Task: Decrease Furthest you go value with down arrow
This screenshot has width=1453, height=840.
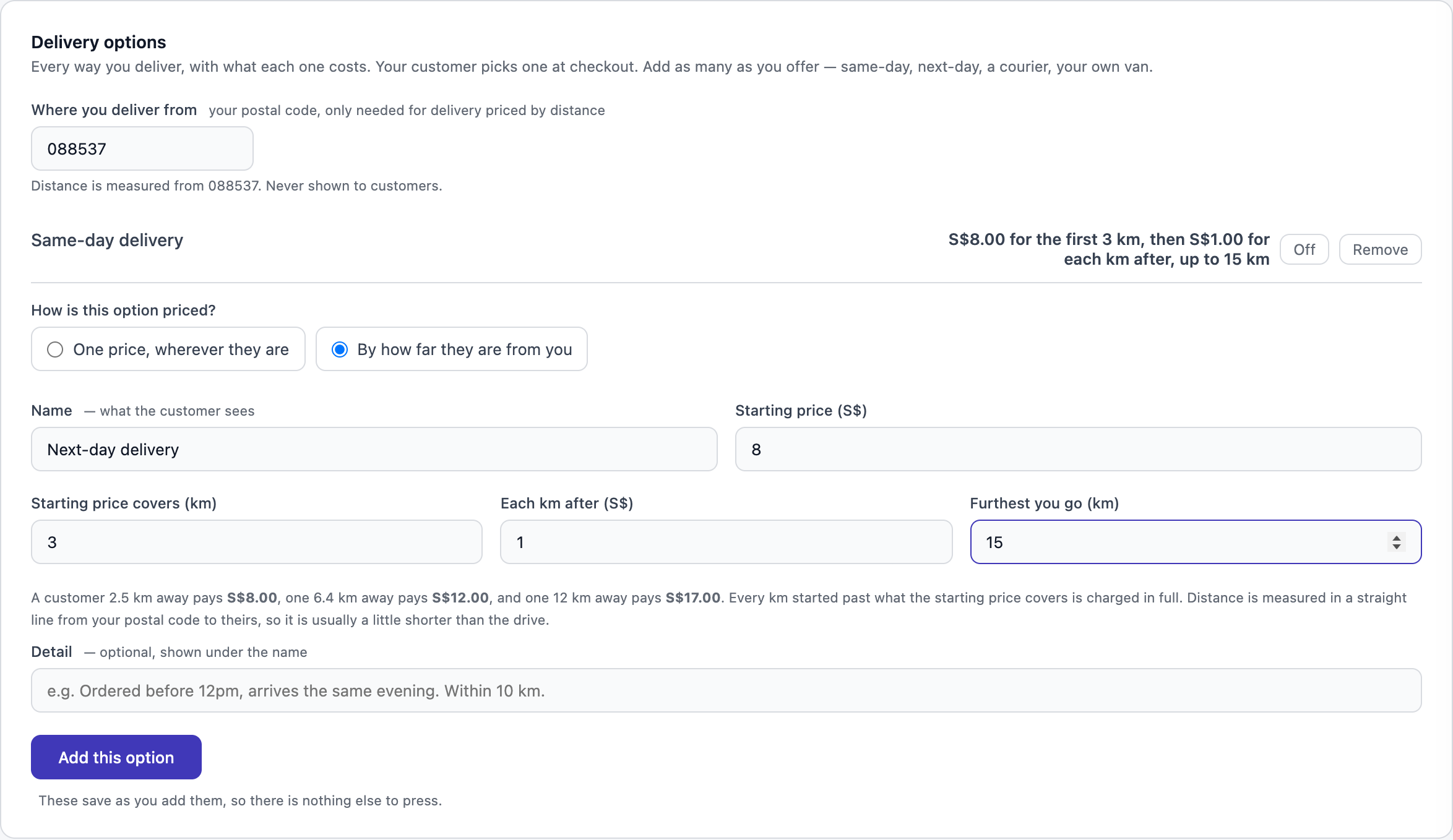Action: click(1397, 547)
